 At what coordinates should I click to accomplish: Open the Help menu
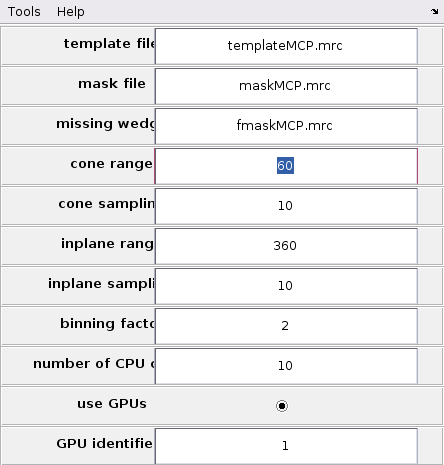click(x=71, y=12)
